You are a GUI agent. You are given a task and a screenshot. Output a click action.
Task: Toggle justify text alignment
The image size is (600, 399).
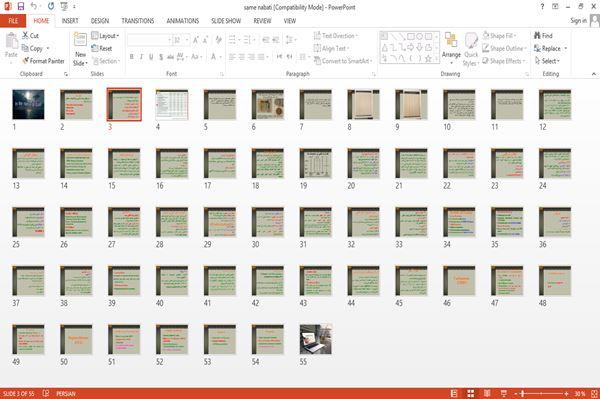click(x=261, y=57)
